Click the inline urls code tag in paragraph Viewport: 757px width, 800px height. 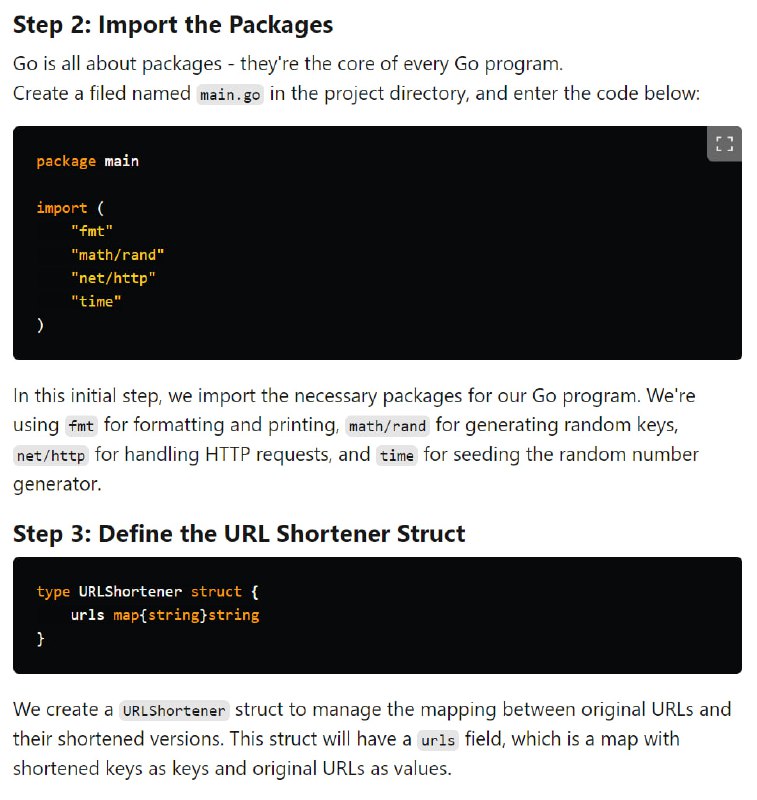[x=438, y=740]
